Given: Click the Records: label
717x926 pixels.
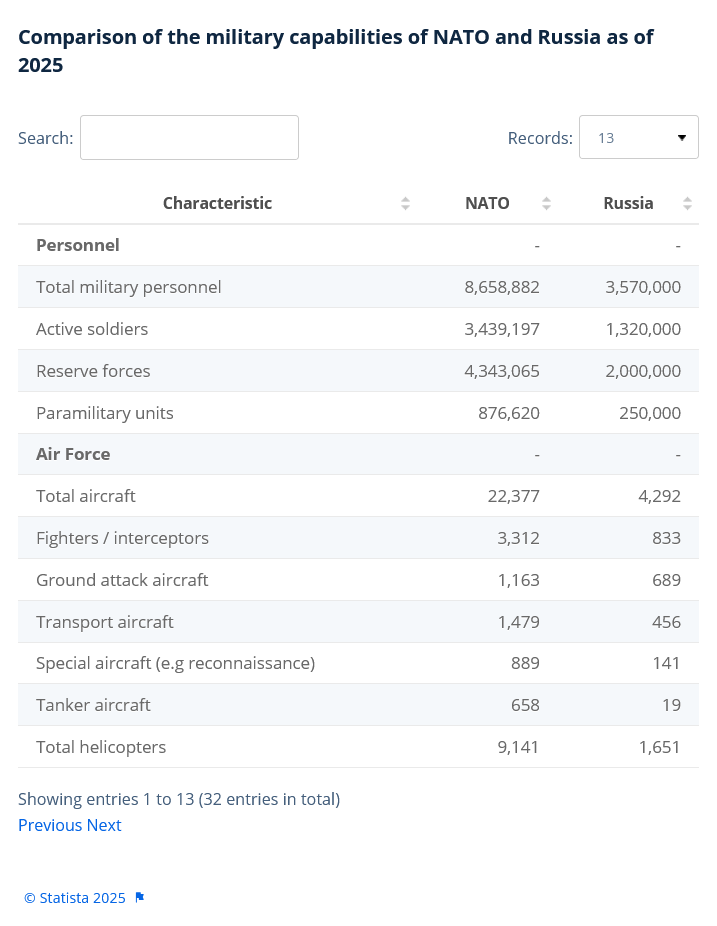Looking at the screenshot, I should point(540,138).
